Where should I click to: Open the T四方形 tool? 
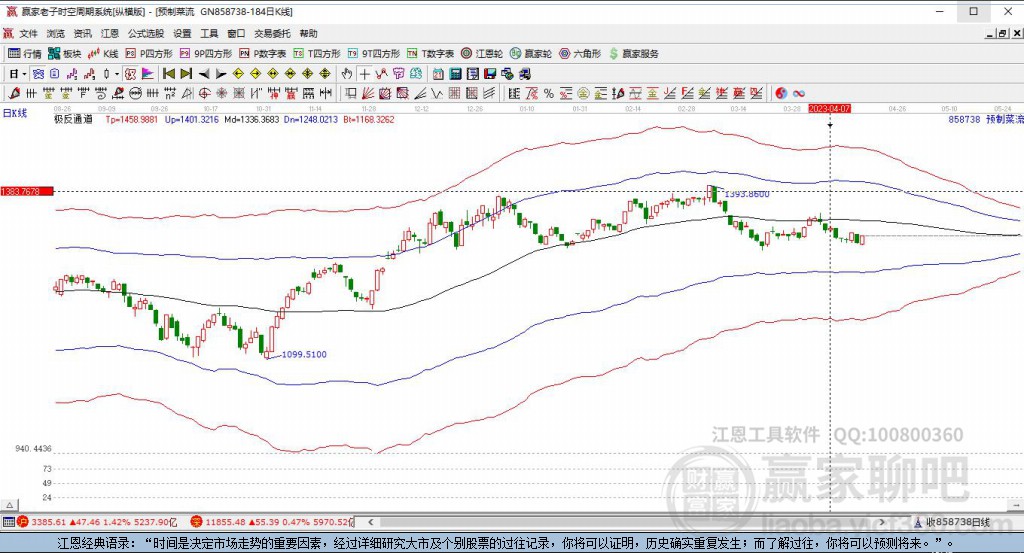317,54
